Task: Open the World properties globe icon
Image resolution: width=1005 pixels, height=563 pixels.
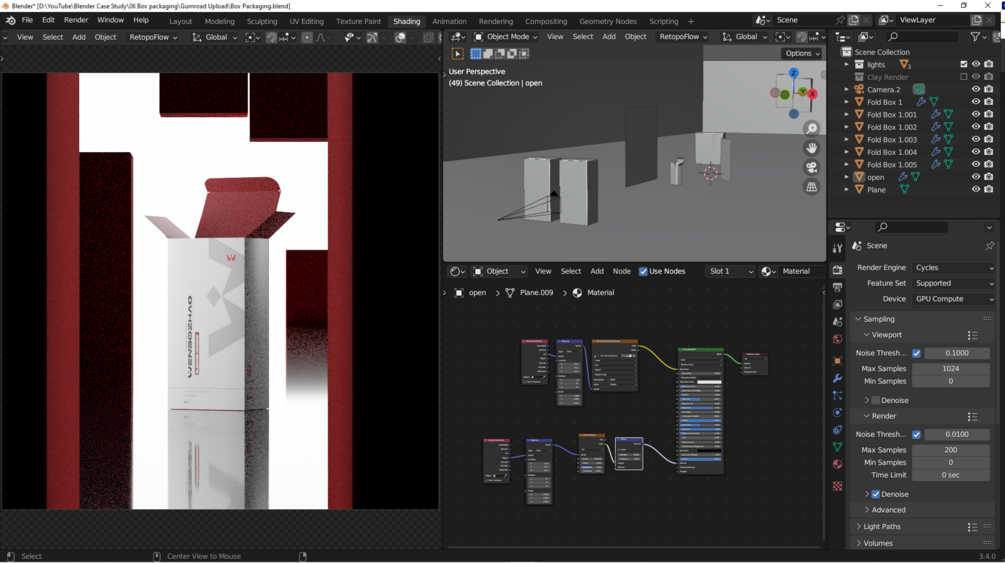Action: point(837,339)
